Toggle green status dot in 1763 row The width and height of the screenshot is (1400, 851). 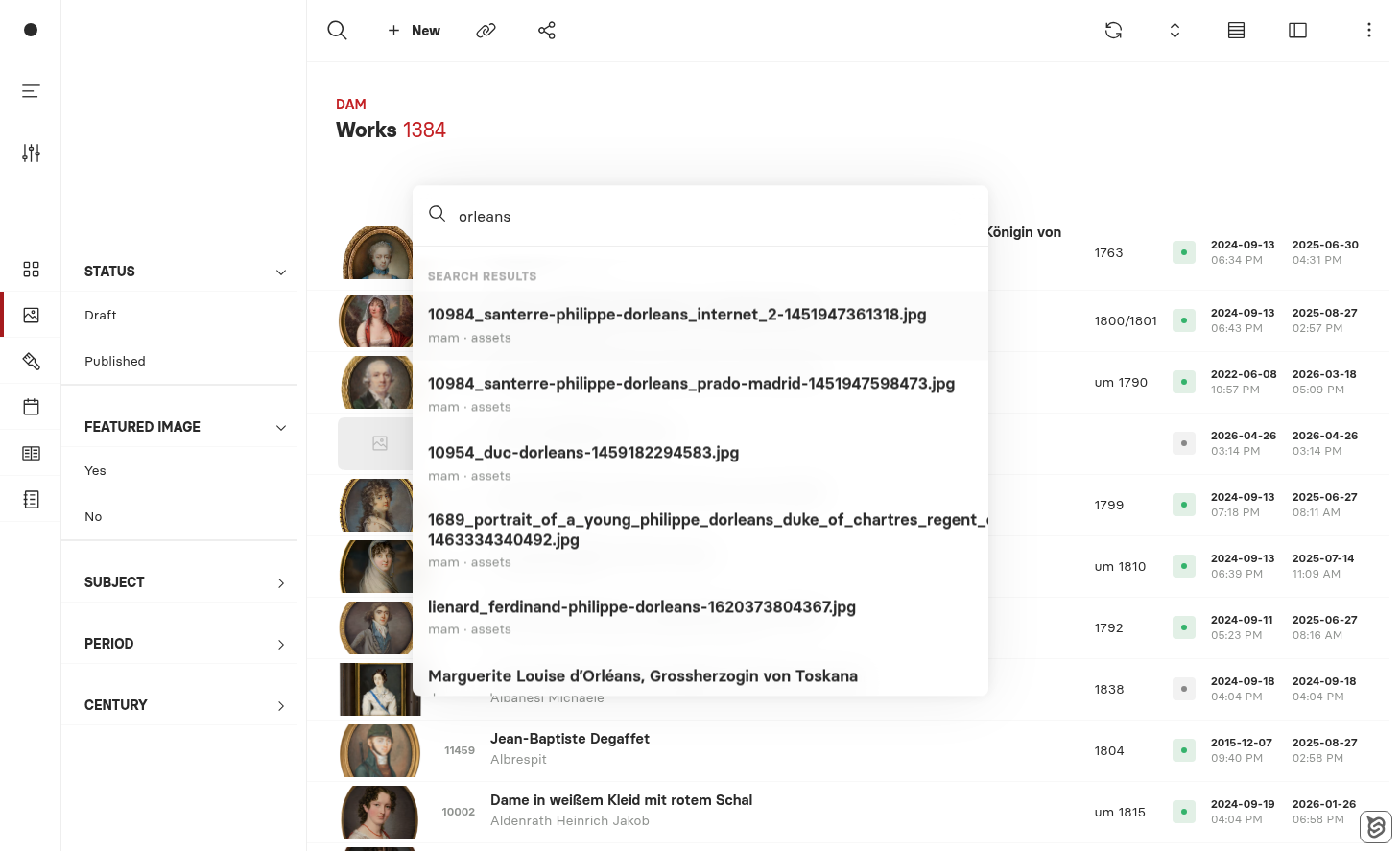coord(1184,252)
